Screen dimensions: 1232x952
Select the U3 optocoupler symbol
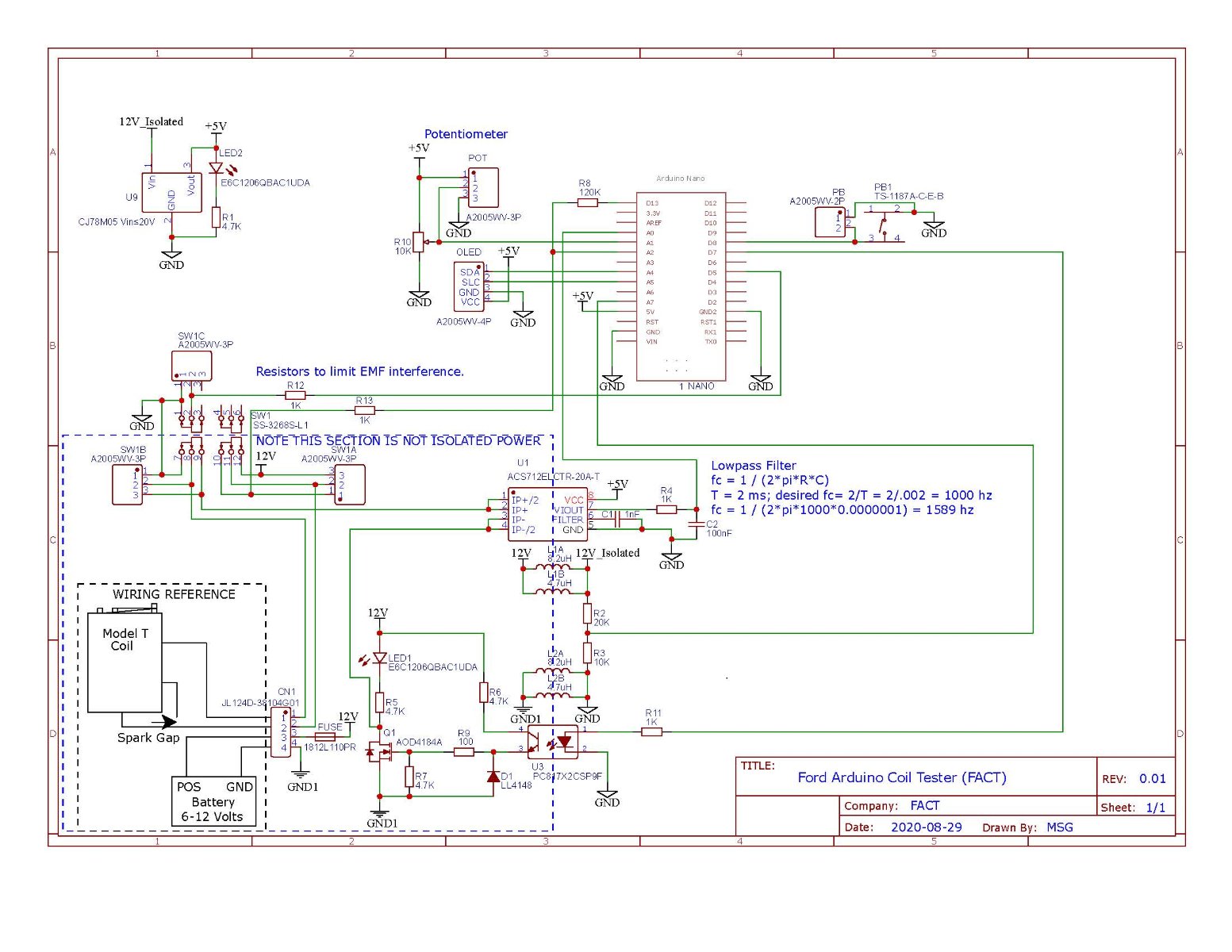(553, 743)
